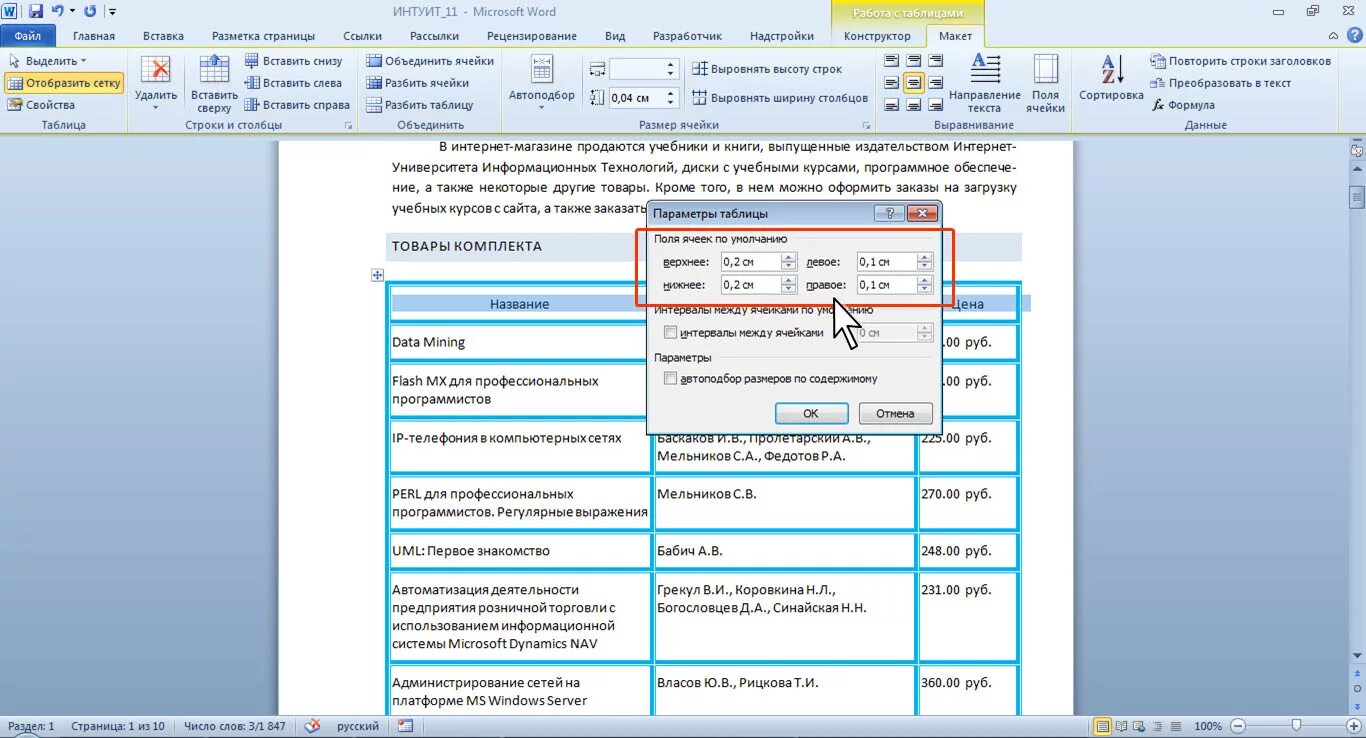Click Разбить таблицу split table
1366x738 pixels.
pyautogui.click(x=420, y=105)
